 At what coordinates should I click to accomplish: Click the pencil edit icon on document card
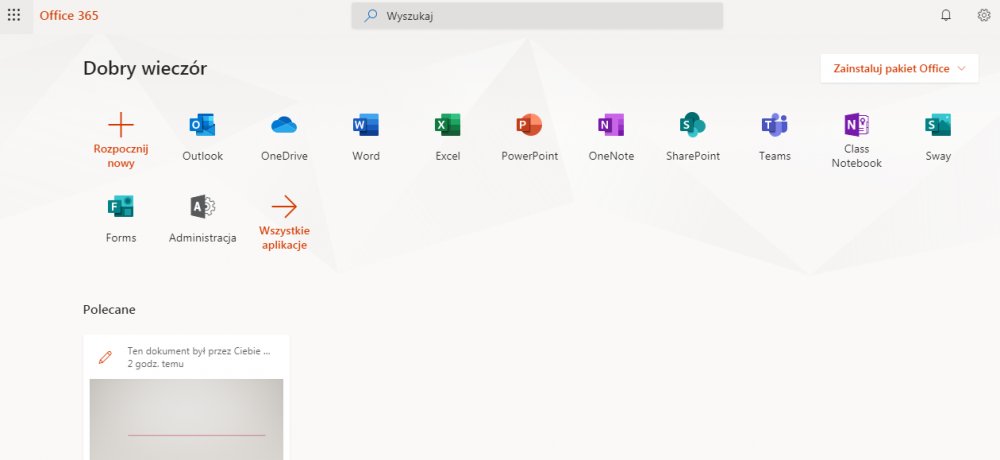coord(105,357)
